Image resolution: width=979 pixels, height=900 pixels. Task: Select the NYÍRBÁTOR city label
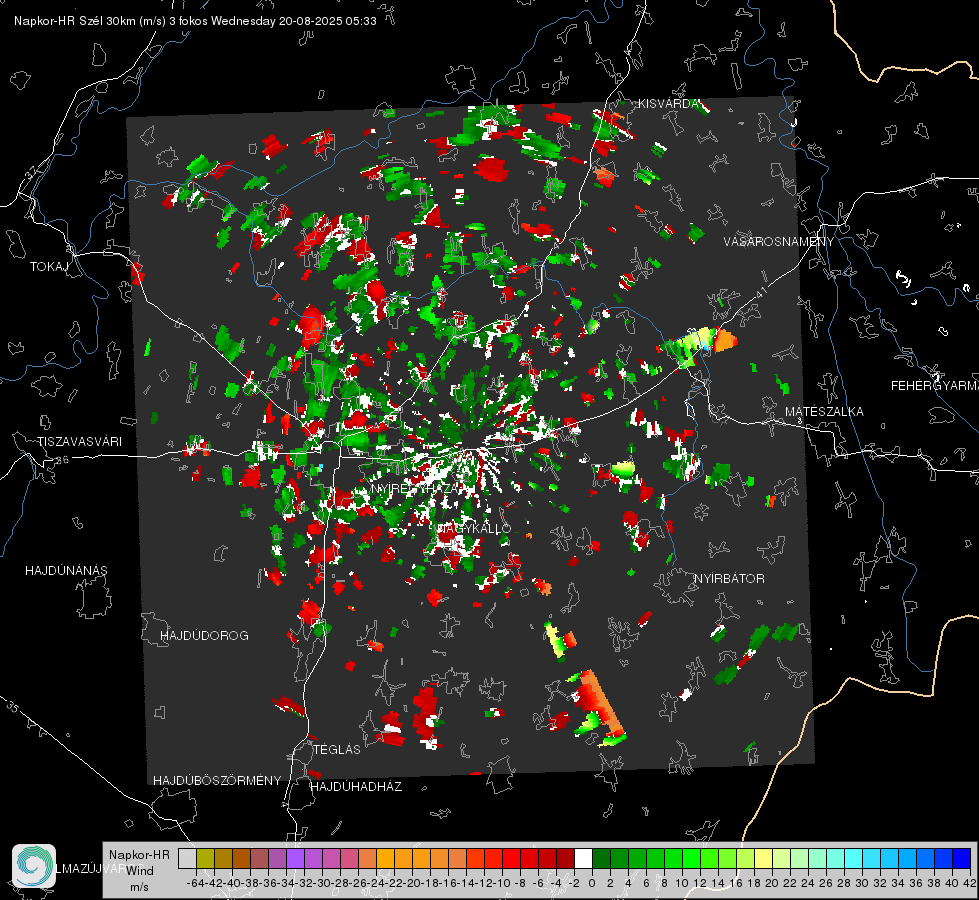729,579
